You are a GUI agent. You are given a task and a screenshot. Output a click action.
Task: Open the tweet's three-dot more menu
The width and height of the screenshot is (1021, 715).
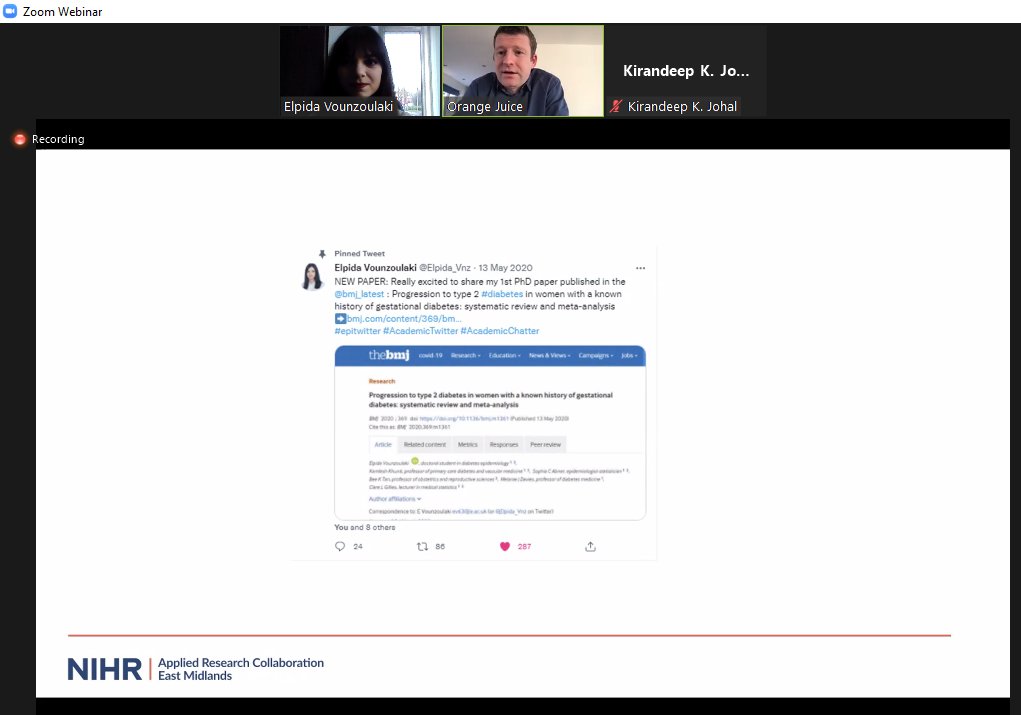coord(641,268)
